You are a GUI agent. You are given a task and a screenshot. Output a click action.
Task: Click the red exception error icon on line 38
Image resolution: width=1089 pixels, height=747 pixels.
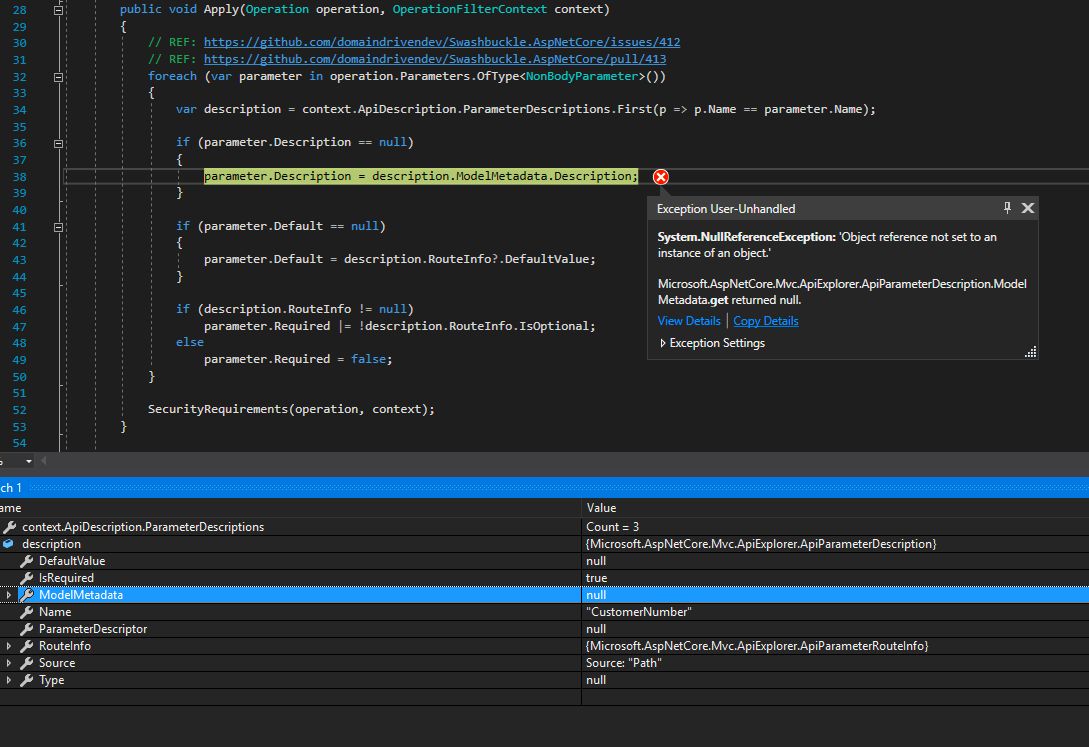point(660,177)
